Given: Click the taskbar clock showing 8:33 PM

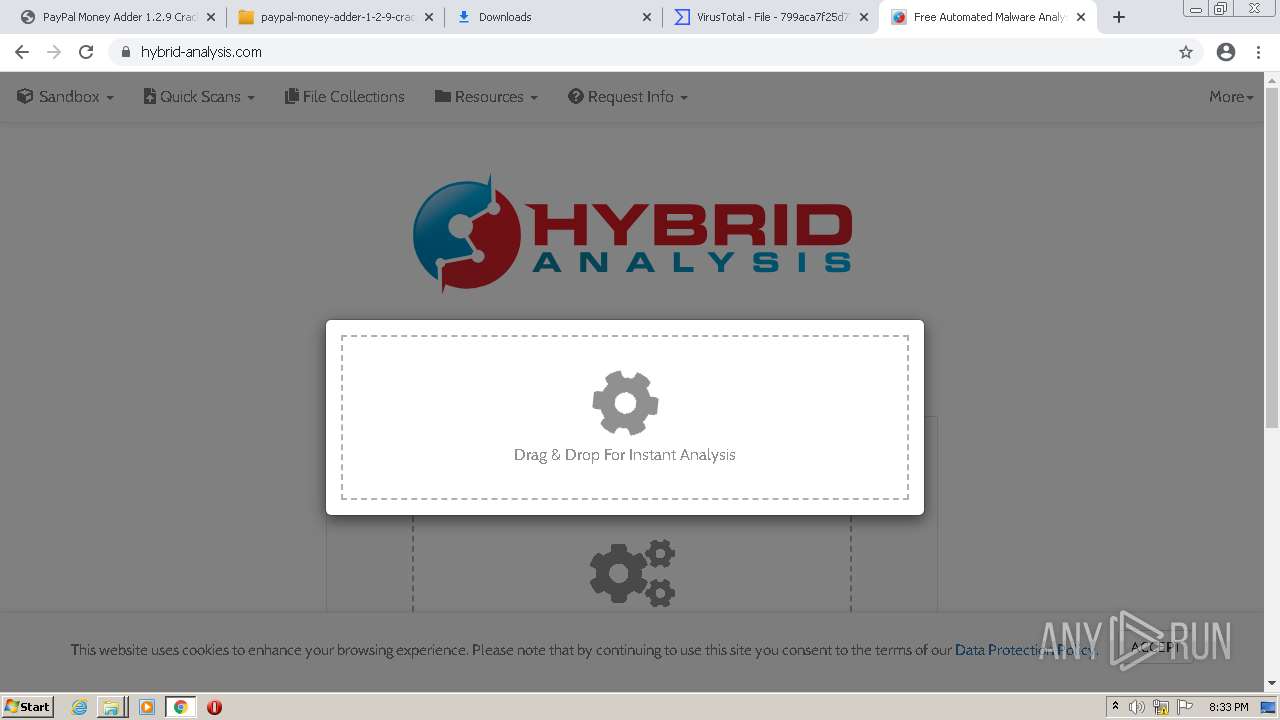Looking at the screenshot, I should click(x=1228, y=707).
